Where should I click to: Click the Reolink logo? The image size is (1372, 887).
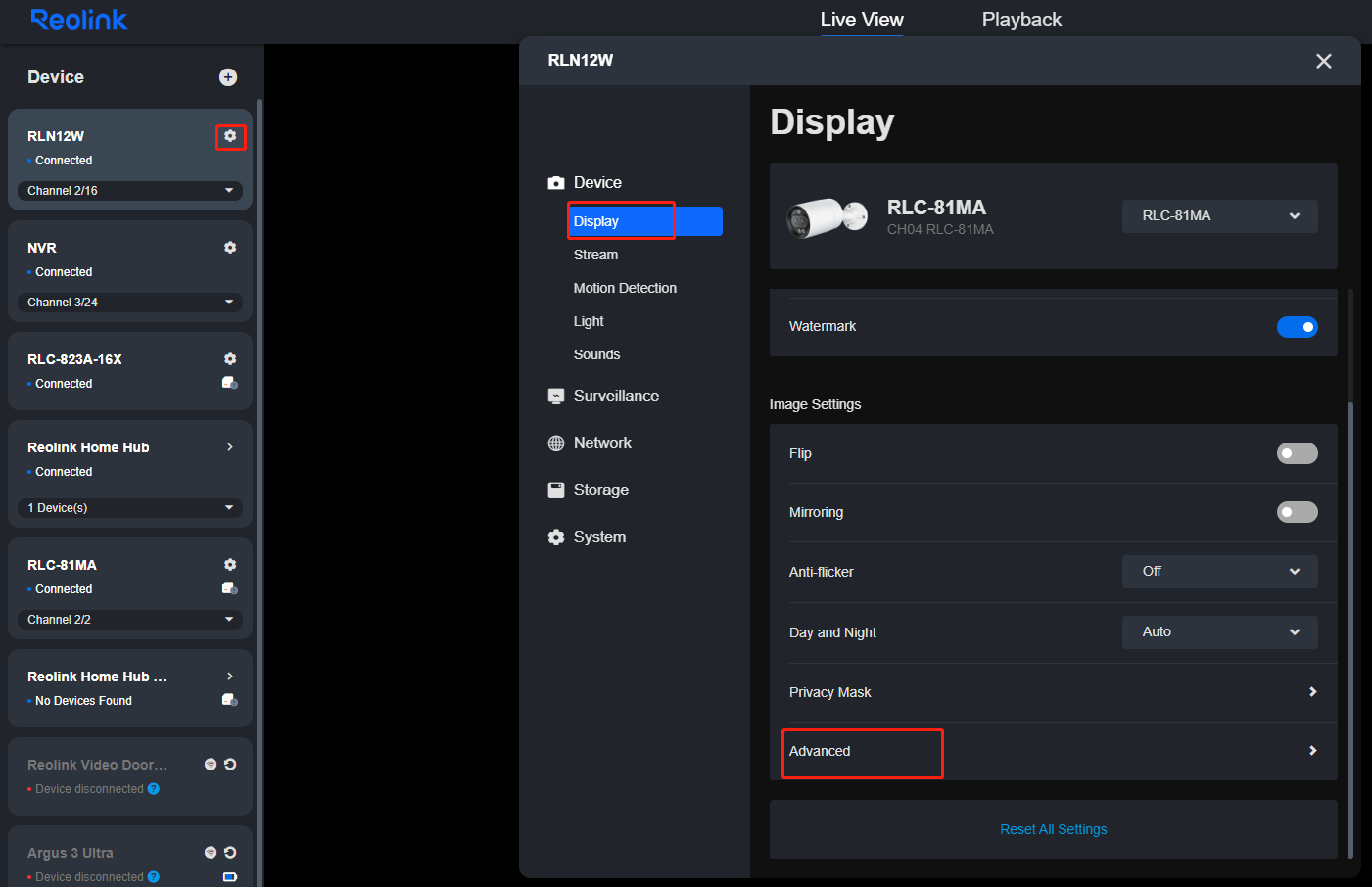pos(79,20)
